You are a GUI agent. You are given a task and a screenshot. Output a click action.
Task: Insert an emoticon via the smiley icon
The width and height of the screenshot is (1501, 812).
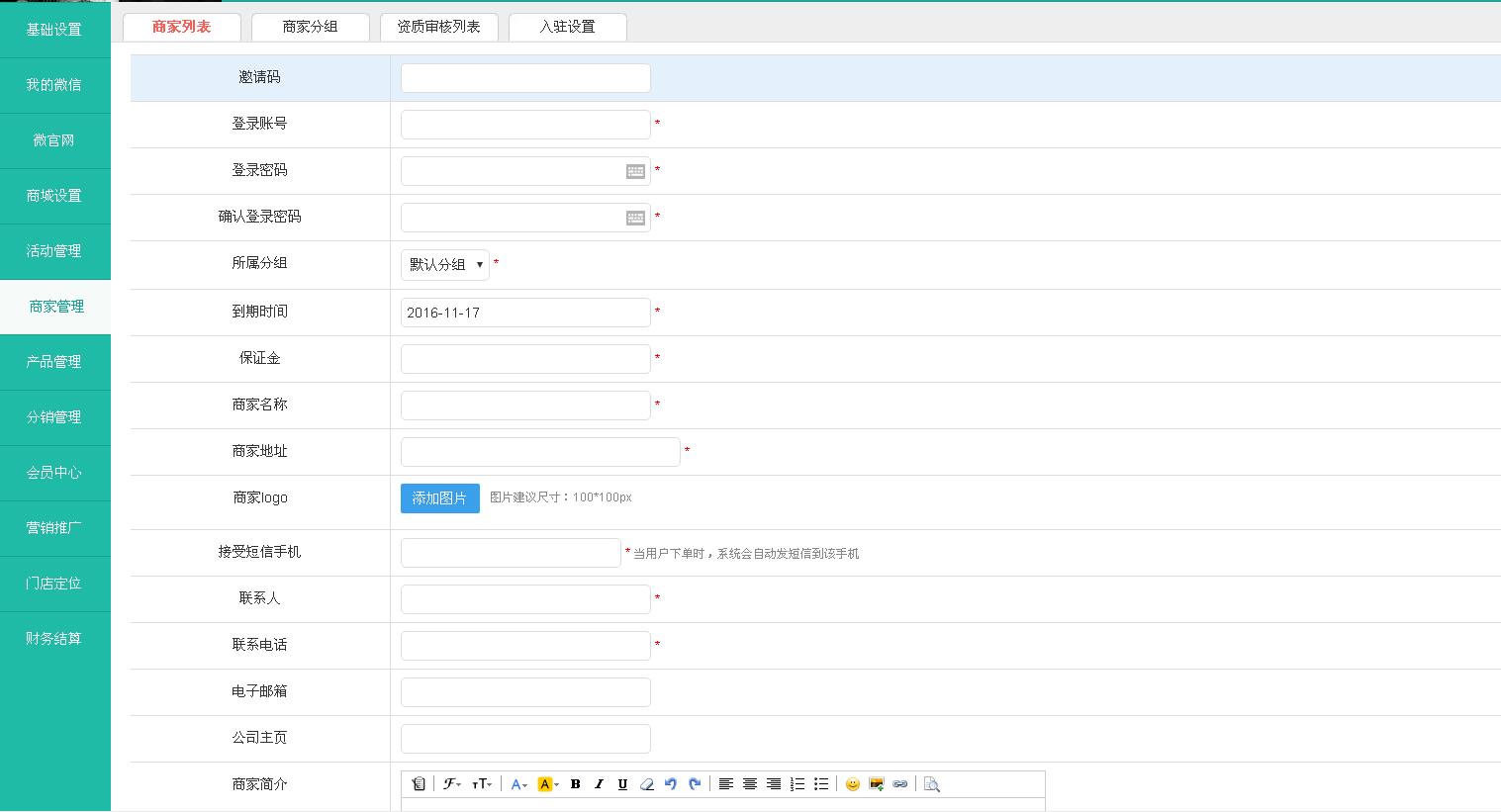852,784
